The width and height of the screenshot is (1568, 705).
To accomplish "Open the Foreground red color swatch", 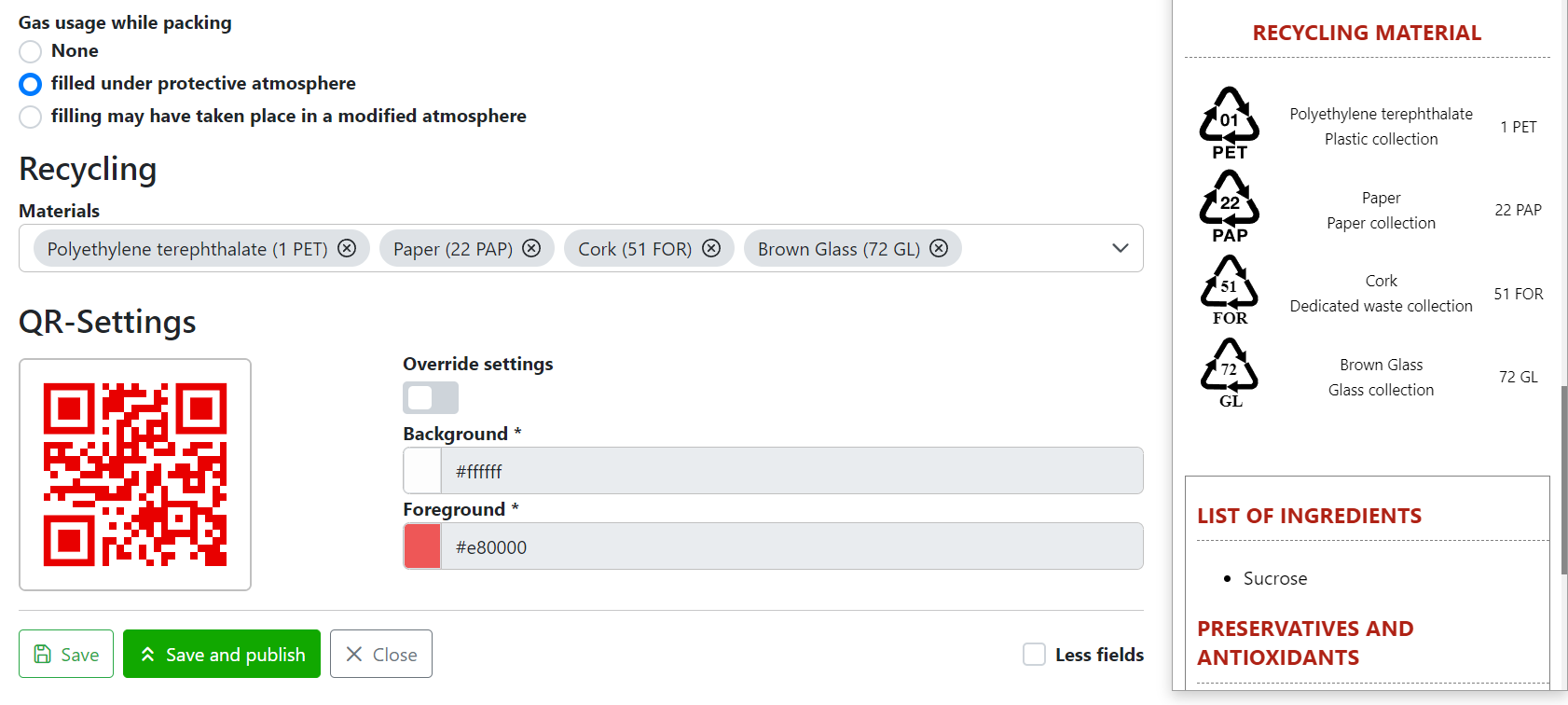I will (422, 546).
